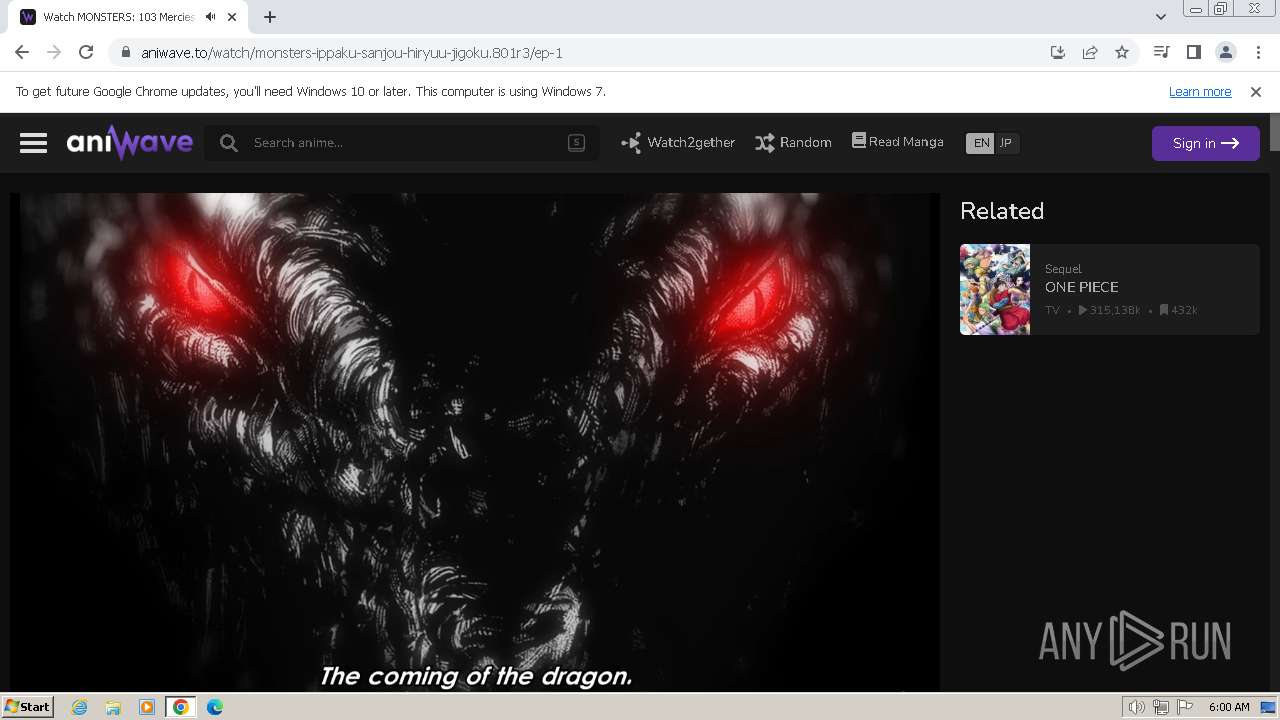Viewport: 1280px width, 720px height.
Task: Open Action Center flag icon
Action: coord(1185,707)
